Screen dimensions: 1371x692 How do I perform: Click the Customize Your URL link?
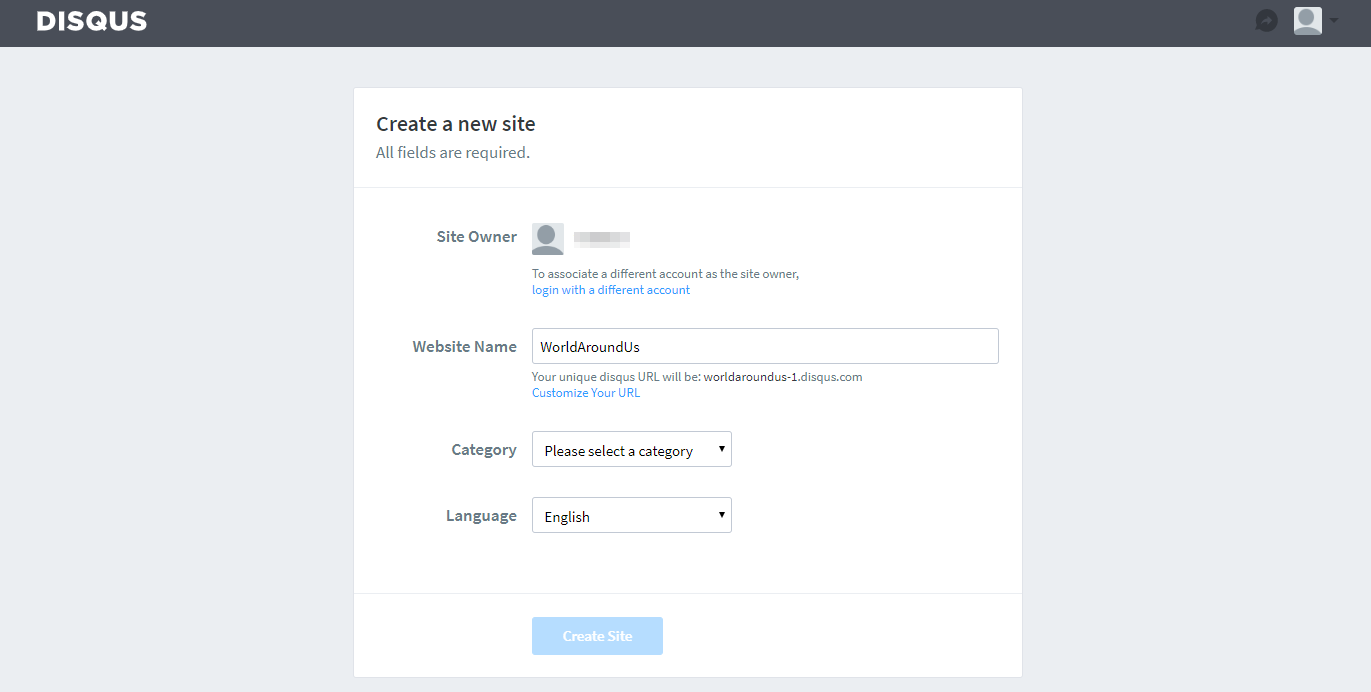click(586, 393)
